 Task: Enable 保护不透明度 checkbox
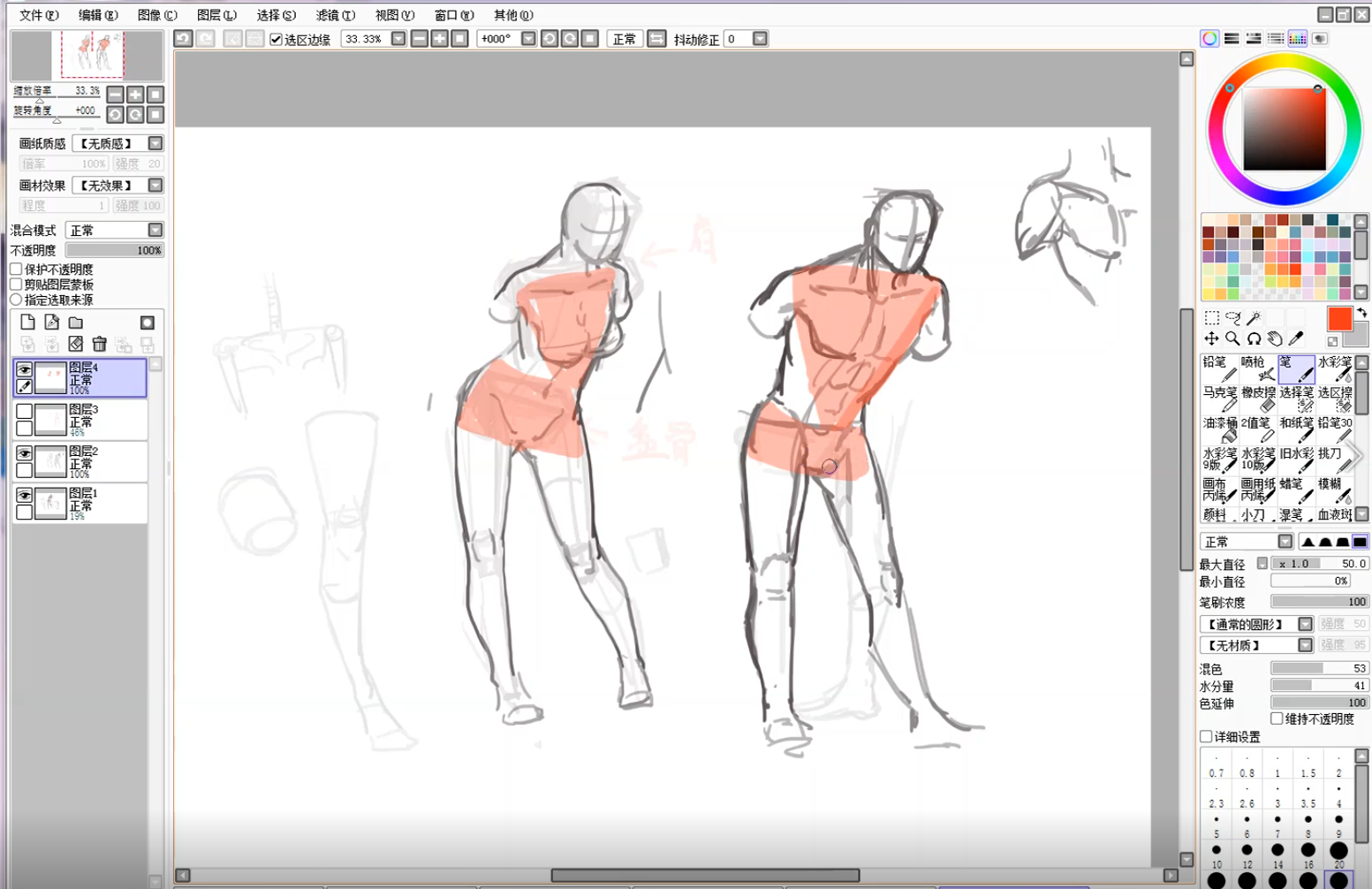click(x=16, y=269)
